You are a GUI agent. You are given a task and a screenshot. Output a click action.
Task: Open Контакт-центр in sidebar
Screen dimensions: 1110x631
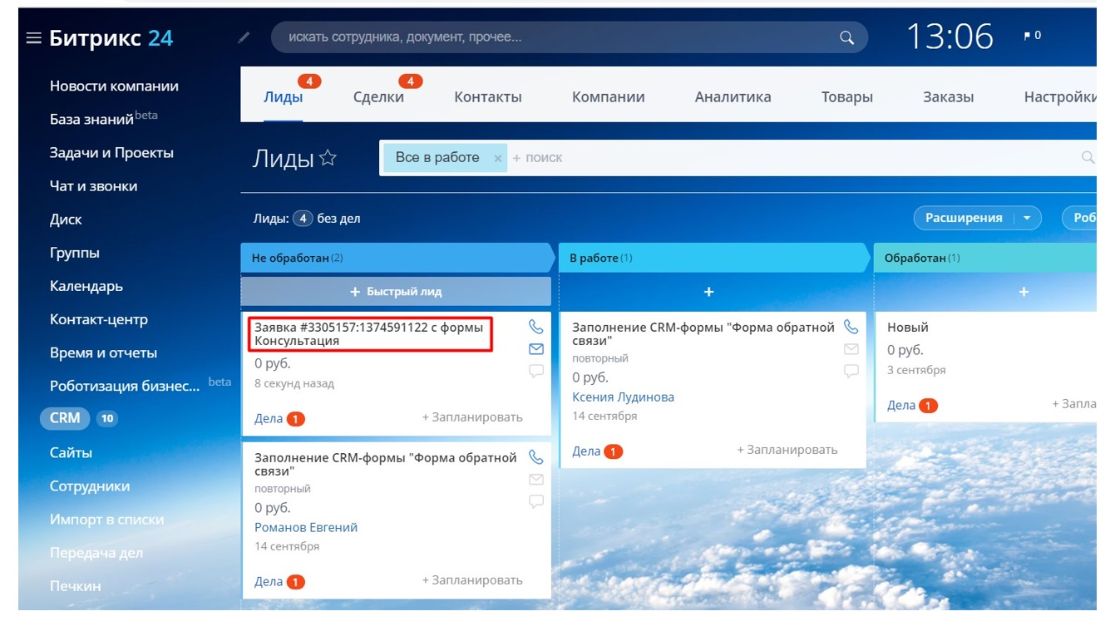click(98, 319)
